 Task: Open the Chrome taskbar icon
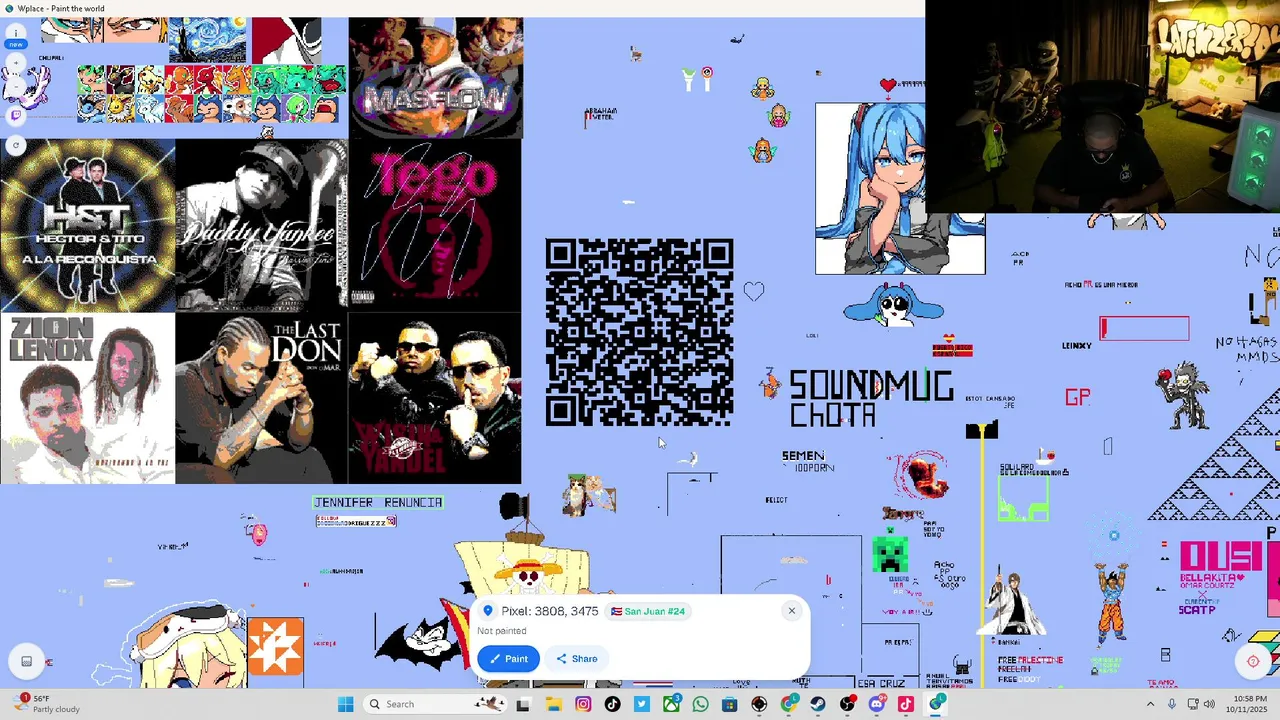coord(788,704)
